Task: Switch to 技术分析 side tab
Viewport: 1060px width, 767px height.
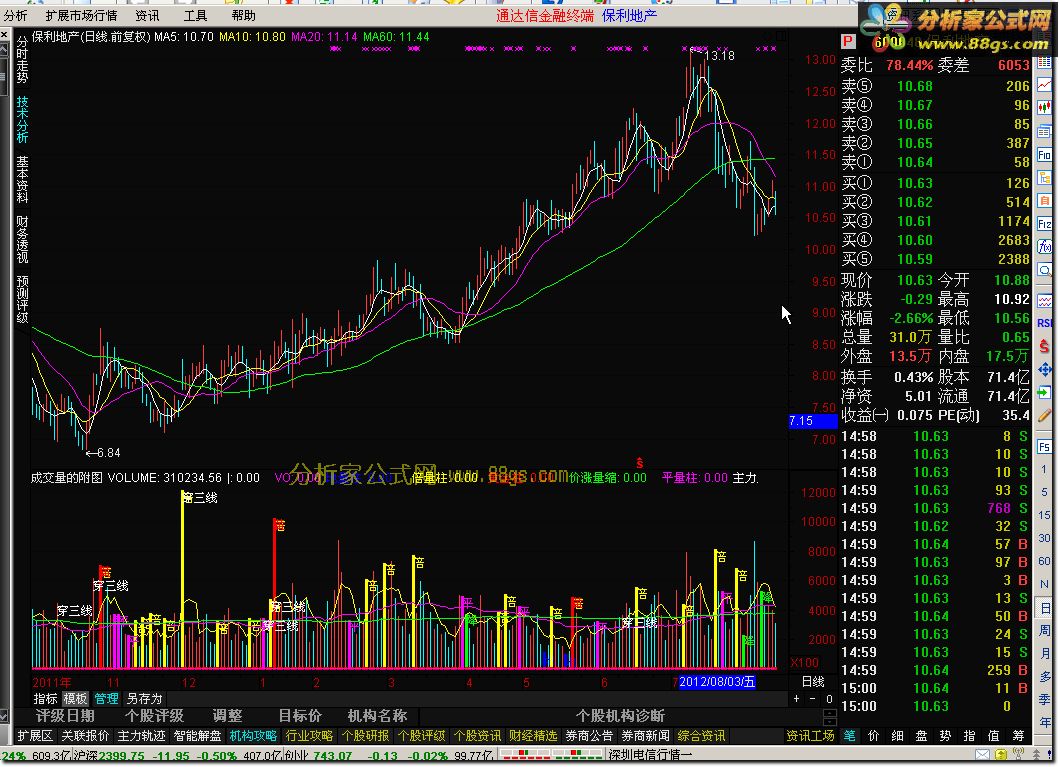Action: [x=22, y=119]
